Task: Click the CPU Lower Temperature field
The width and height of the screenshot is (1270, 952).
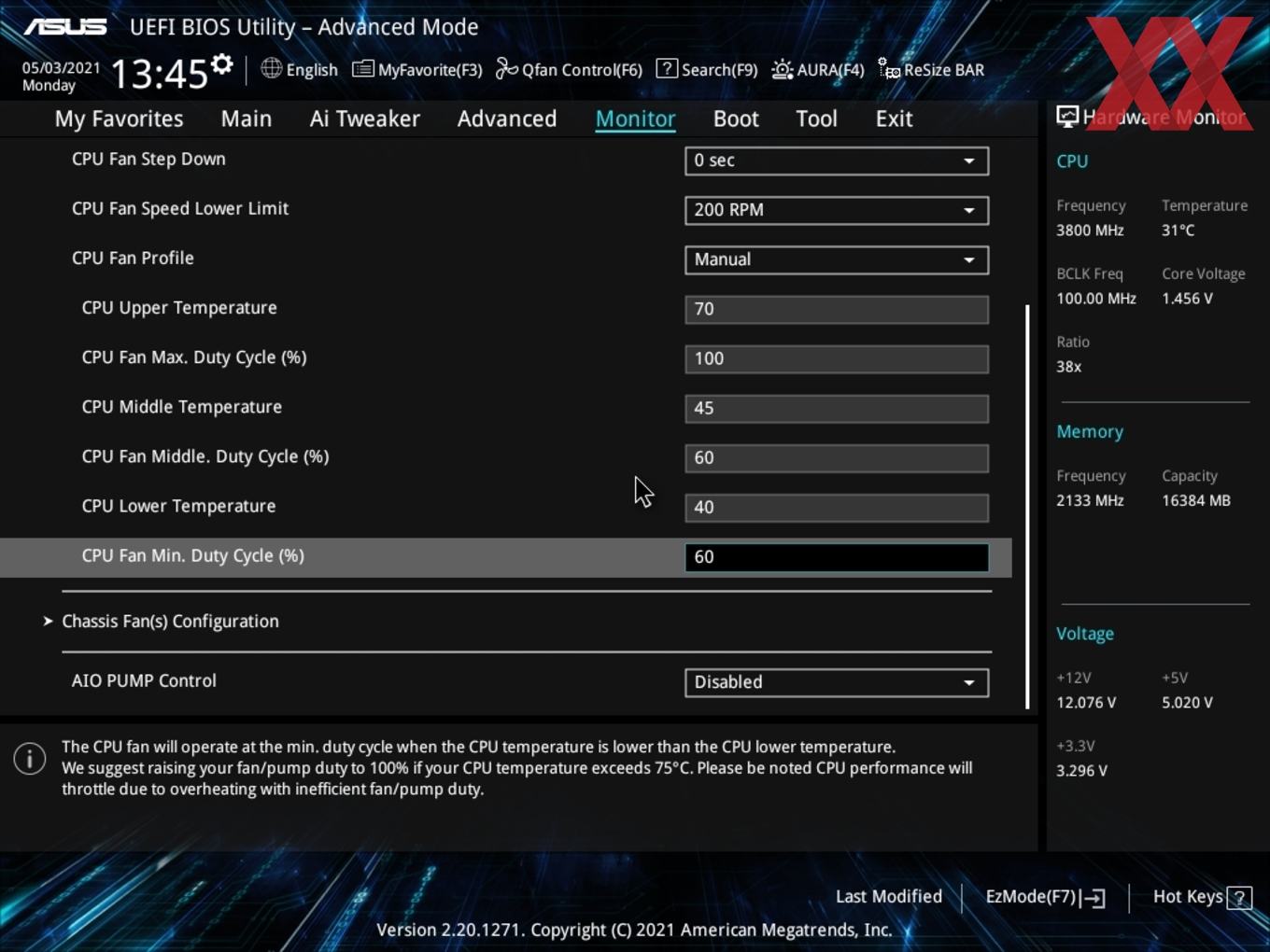Action: tap(837, 507)
